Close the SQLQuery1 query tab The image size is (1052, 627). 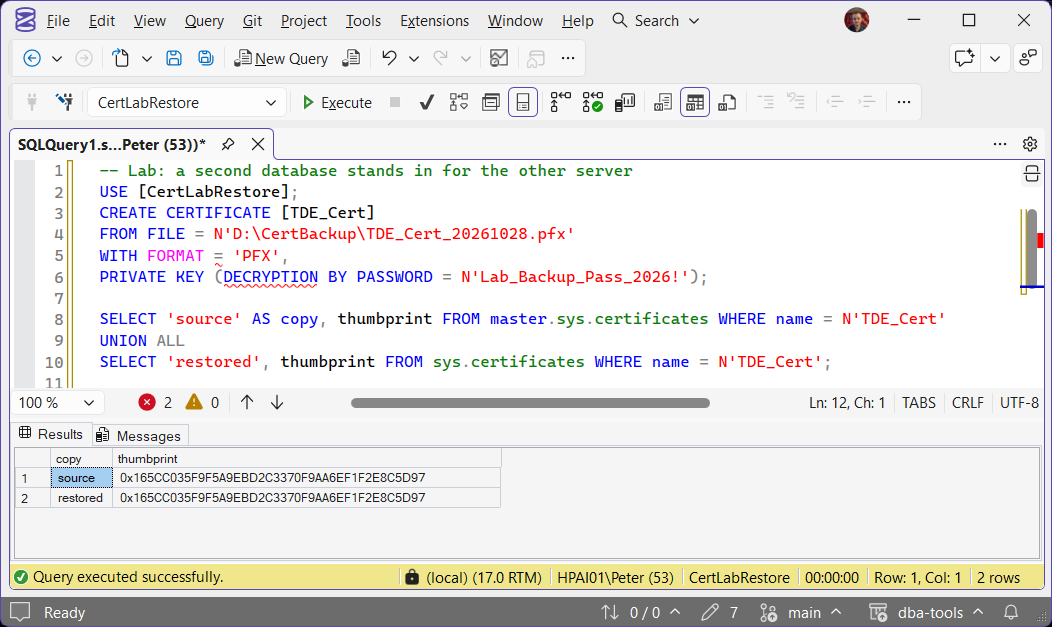coord(258,144)
